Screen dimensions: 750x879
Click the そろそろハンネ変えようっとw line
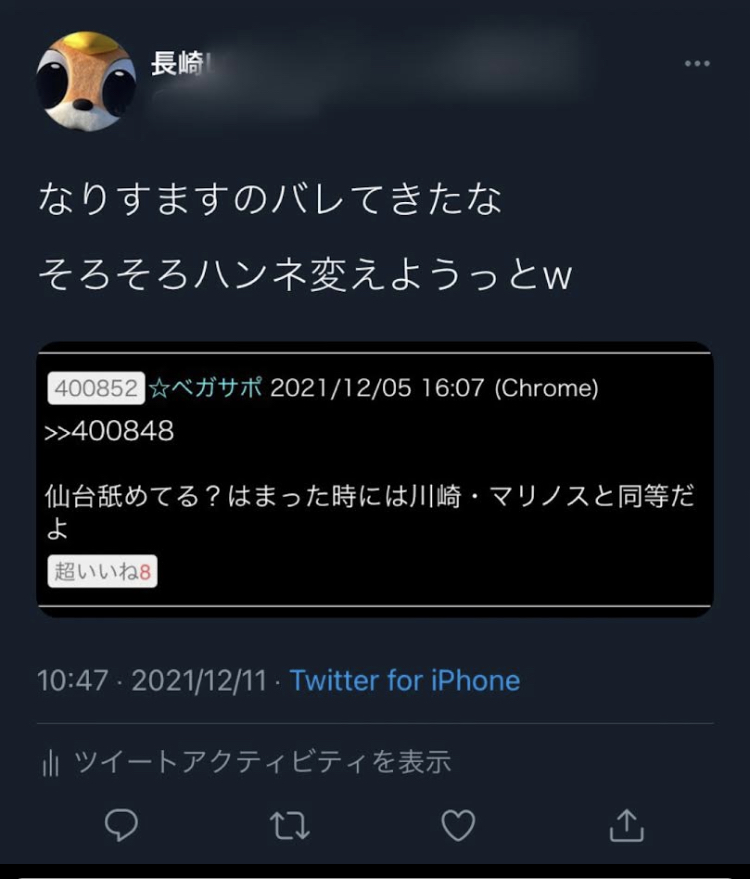click(x=305, y=274)
